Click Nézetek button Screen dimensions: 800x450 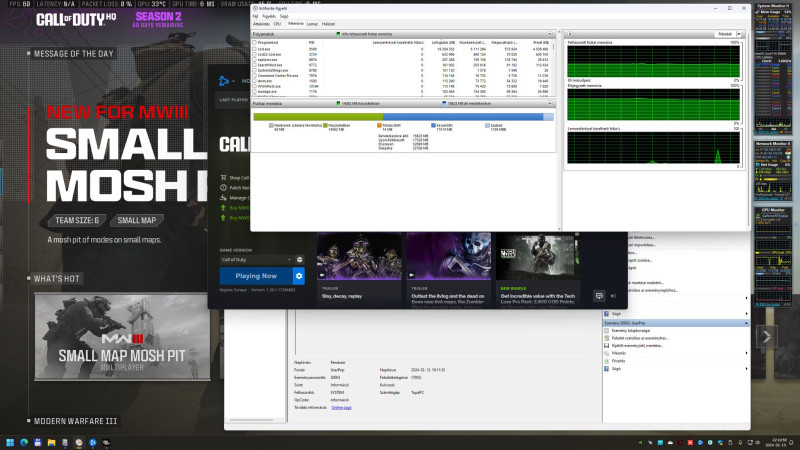pyautogui.click(x=725, y=34)
